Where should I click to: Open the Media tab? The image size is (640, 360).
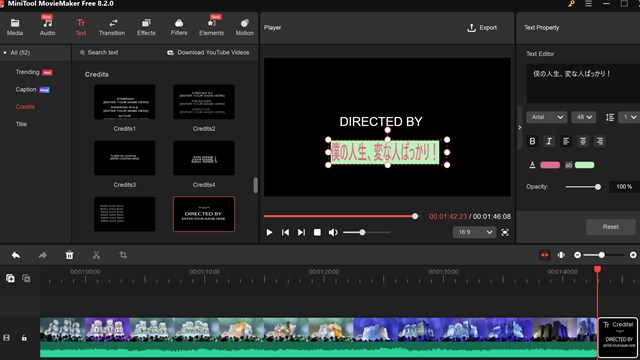coord(15,27)
